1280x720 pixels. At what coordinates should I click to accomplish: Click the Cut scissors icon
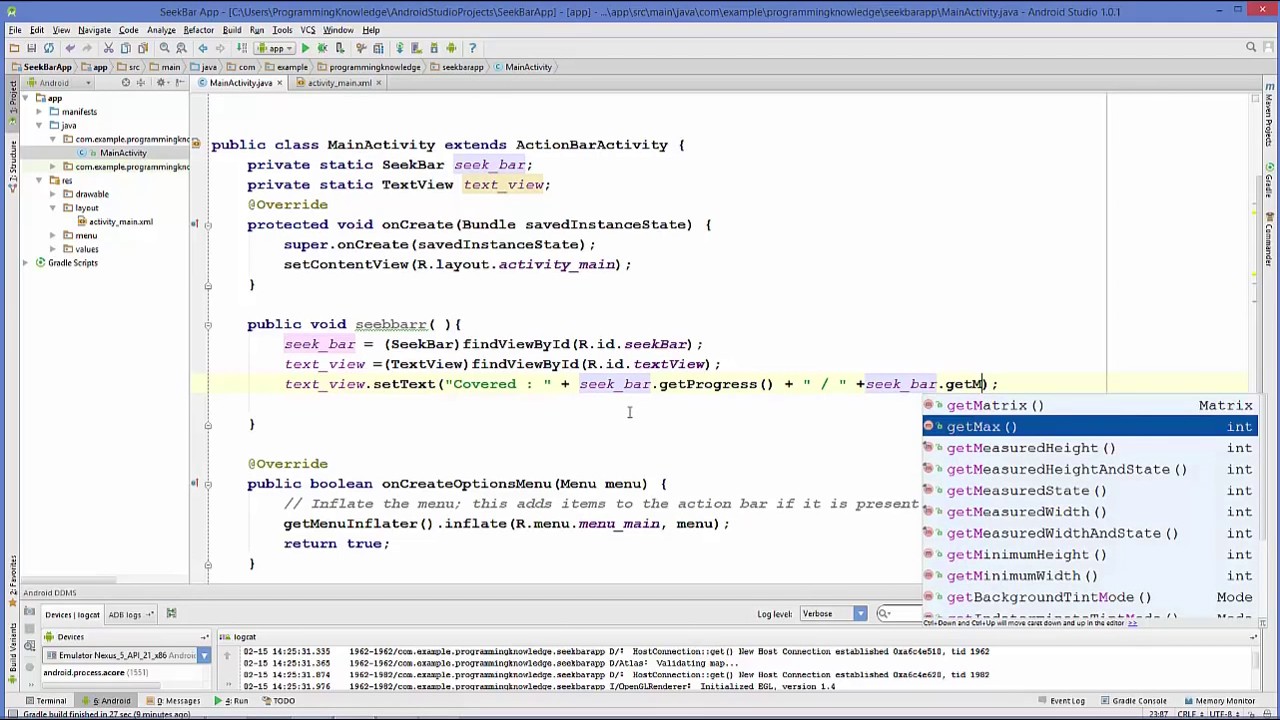coord(108,48)
